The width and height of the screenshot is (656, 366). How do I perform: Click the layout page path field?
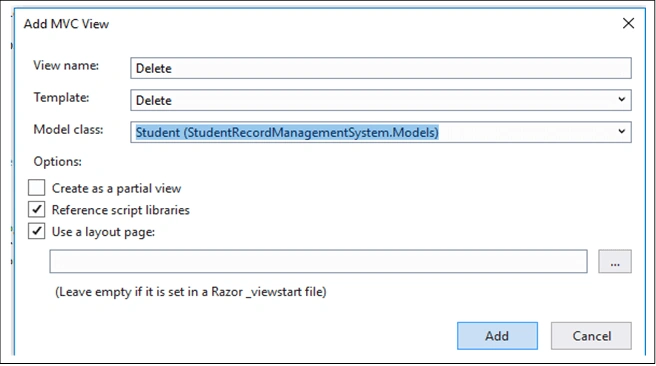(x=318, y=261)
